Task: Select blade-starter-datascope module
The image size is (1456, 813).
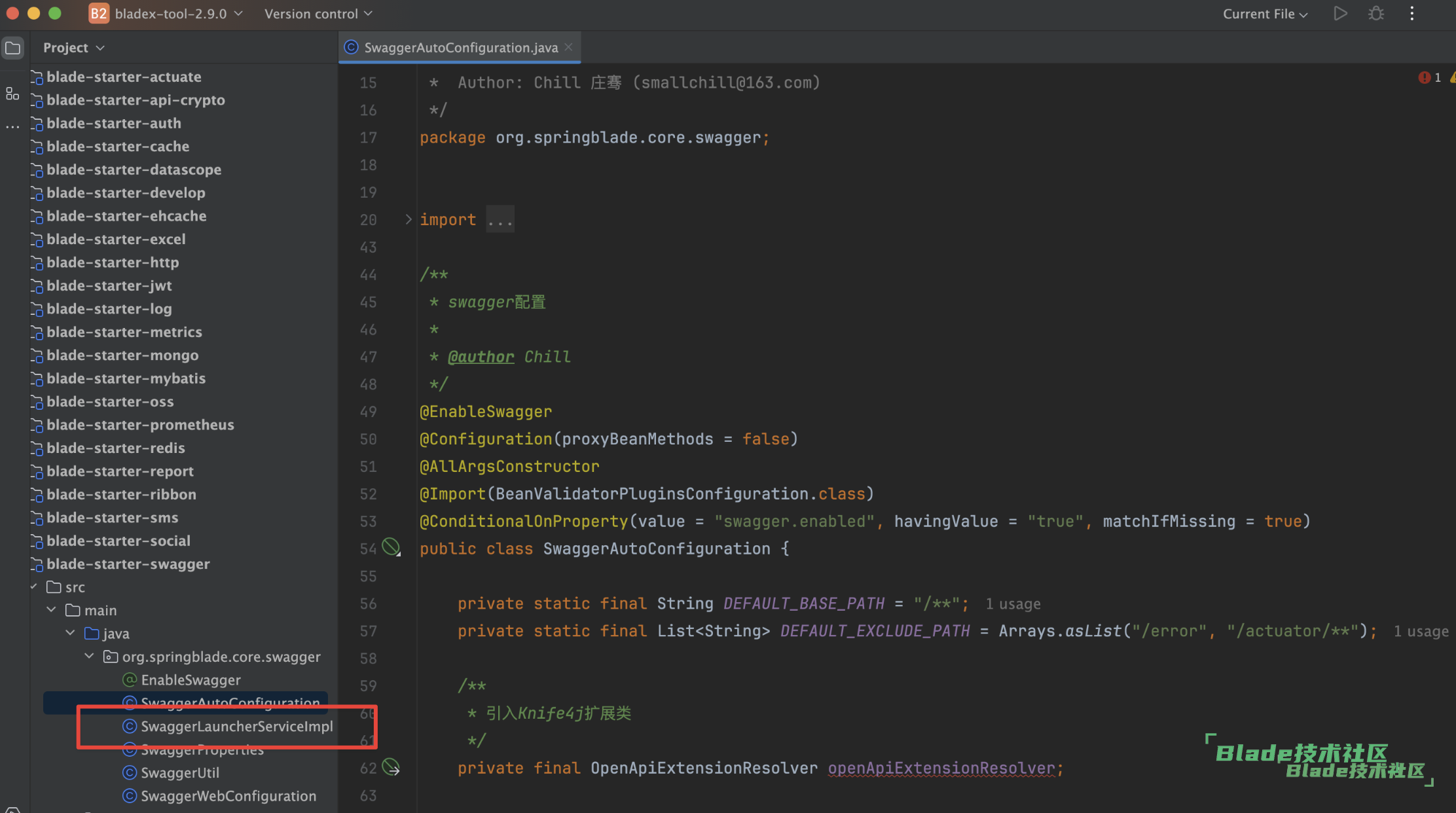Action: tap(134, 170)
